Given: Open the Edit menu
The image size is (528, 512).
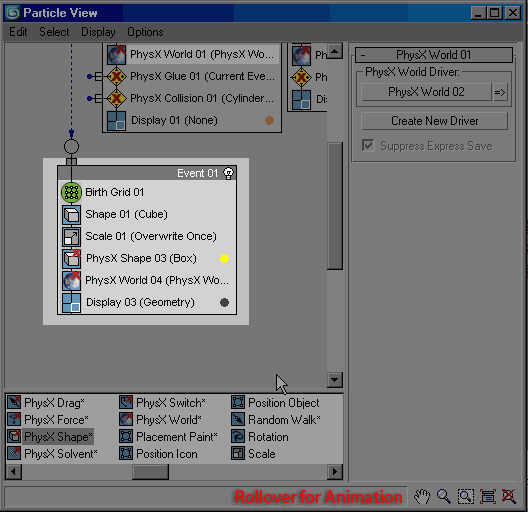Looking at the screenshot, I should pos(18,32).
